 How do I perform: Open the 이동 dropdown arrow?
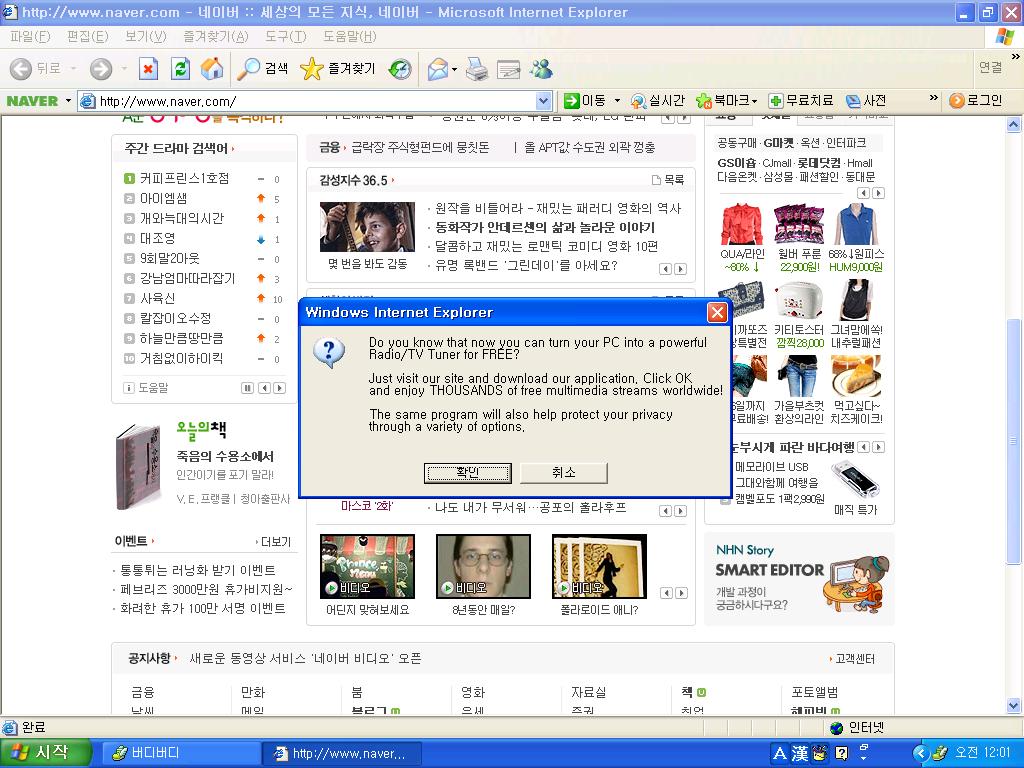[x=617, y=101]
